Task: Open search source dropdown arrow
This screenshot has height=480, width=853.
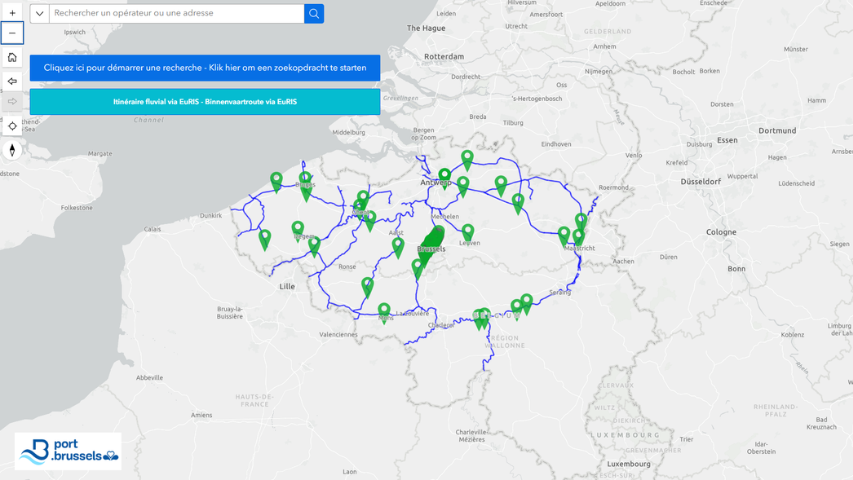Action: coord(40,14)
